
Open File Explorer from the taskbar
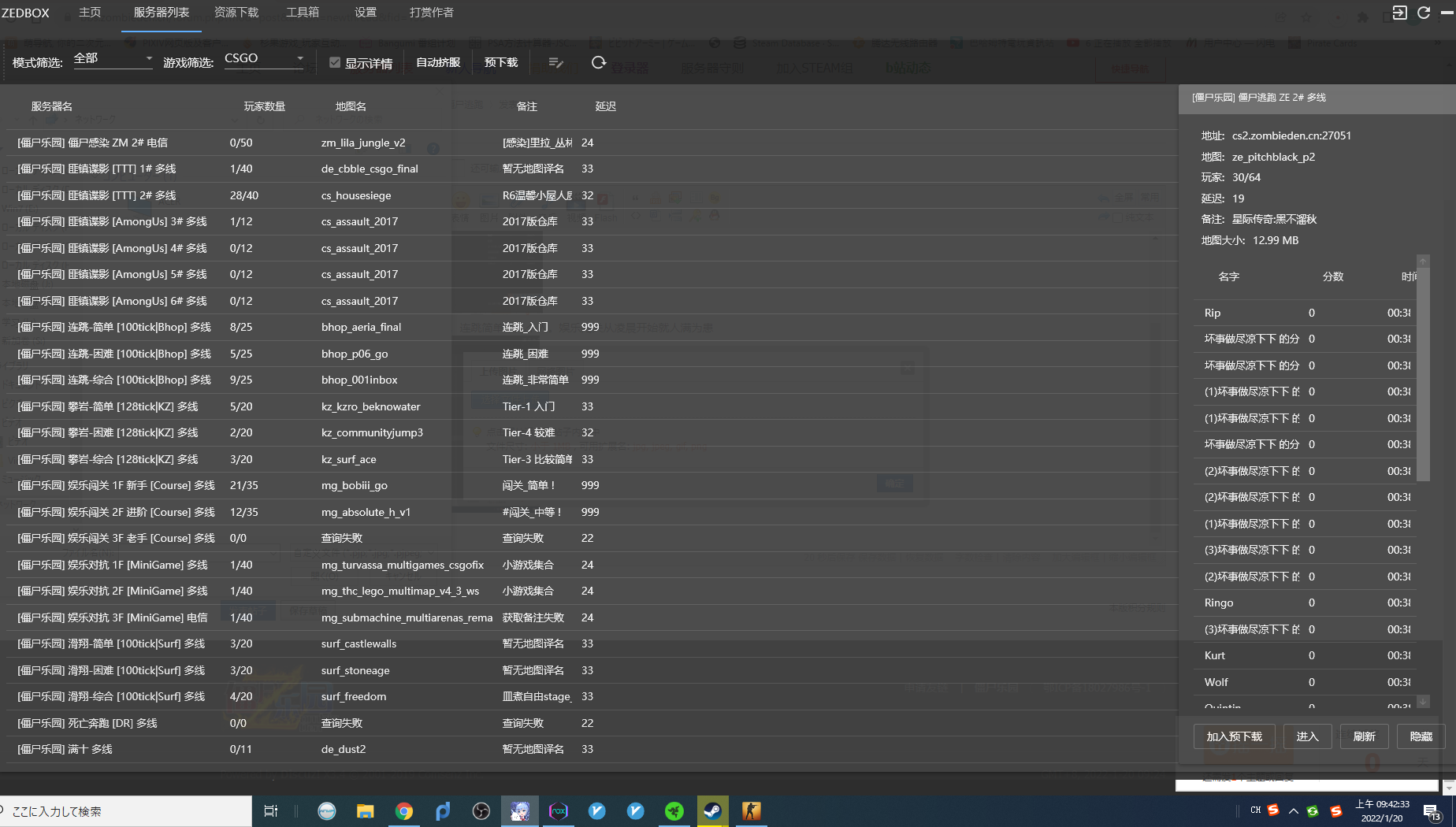click(x=365, y=811)
